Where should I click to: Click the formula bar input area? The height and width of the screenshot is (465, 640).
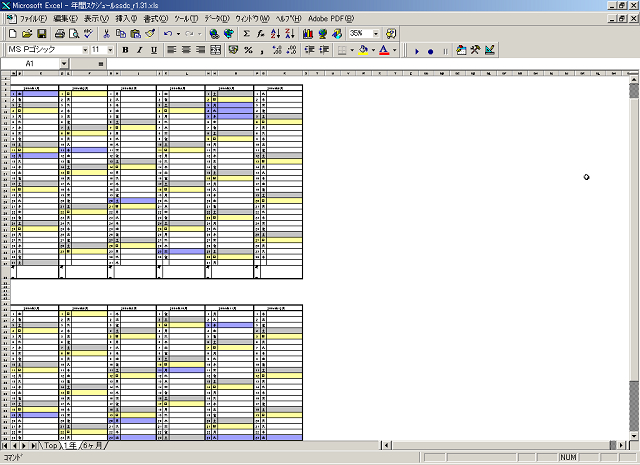(373, 64)
